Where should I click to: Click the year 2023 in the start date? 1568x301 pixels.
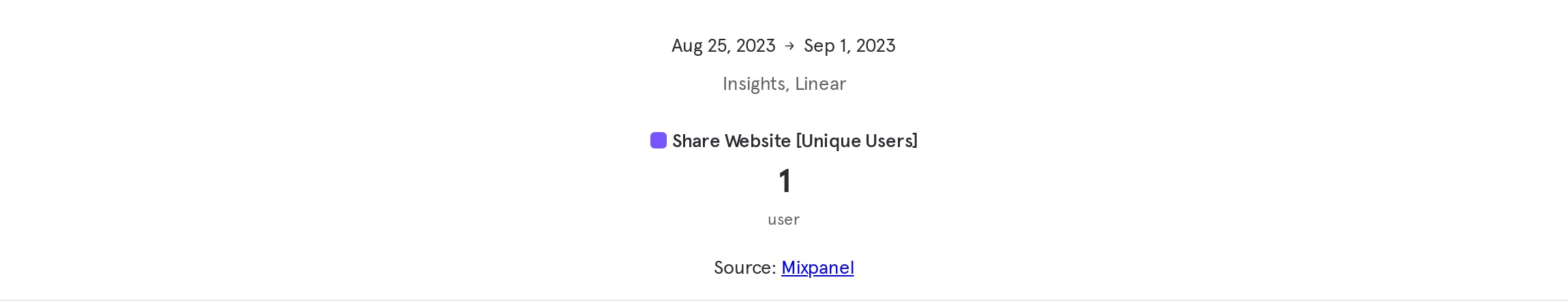(755, 46)
